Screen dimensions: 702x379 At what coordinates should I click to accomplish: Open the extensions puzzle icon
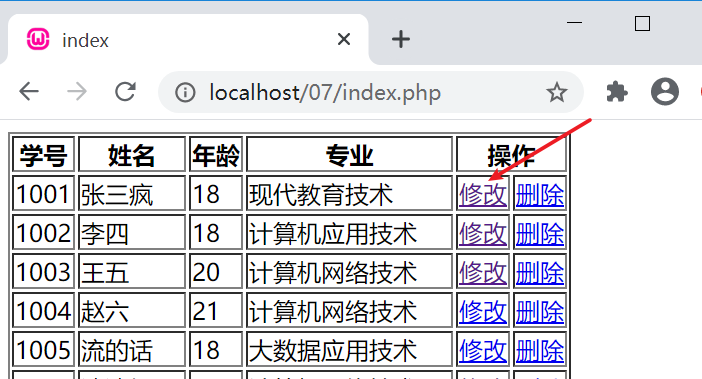pyautogui.click(x=617, y=92)
